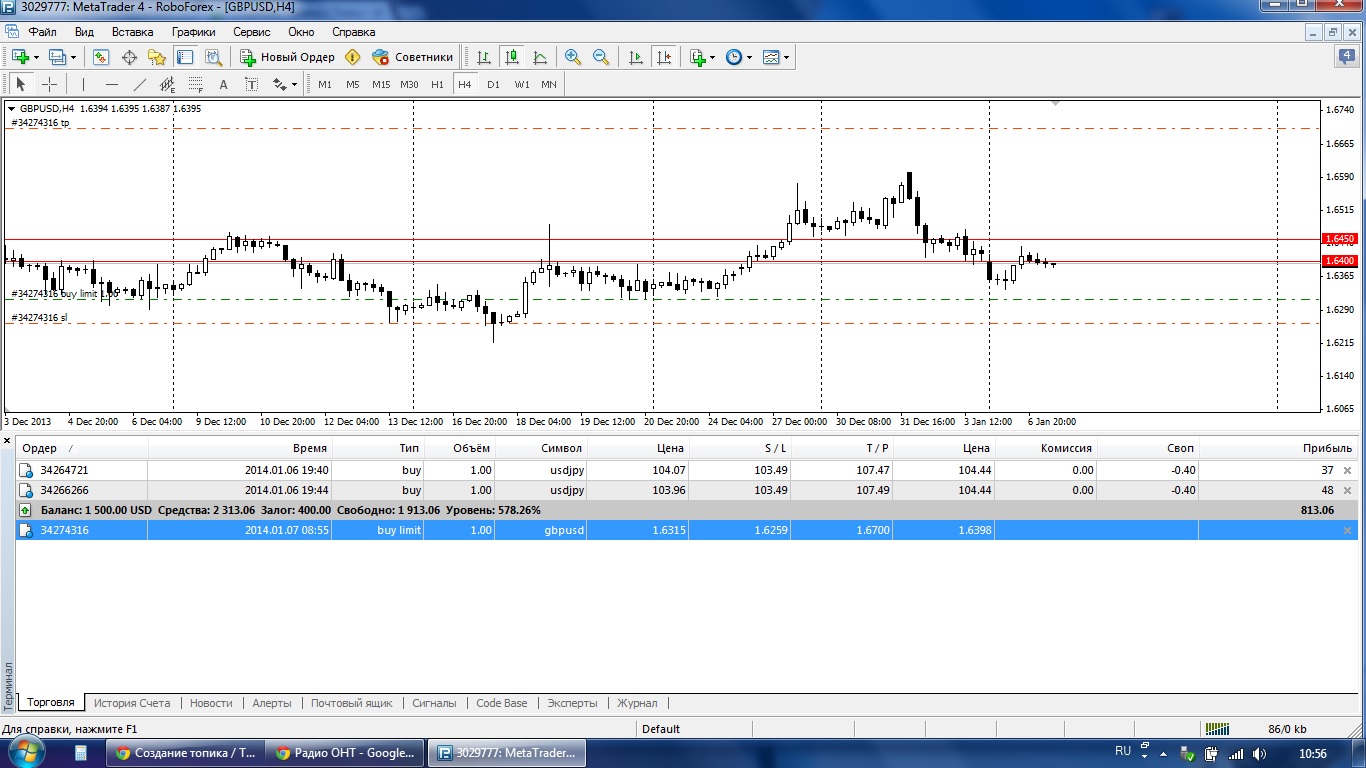This screenshot has height=768, width=1366.
Task: Select the Fibonacci retracement tool
Action: click(196, 85)
